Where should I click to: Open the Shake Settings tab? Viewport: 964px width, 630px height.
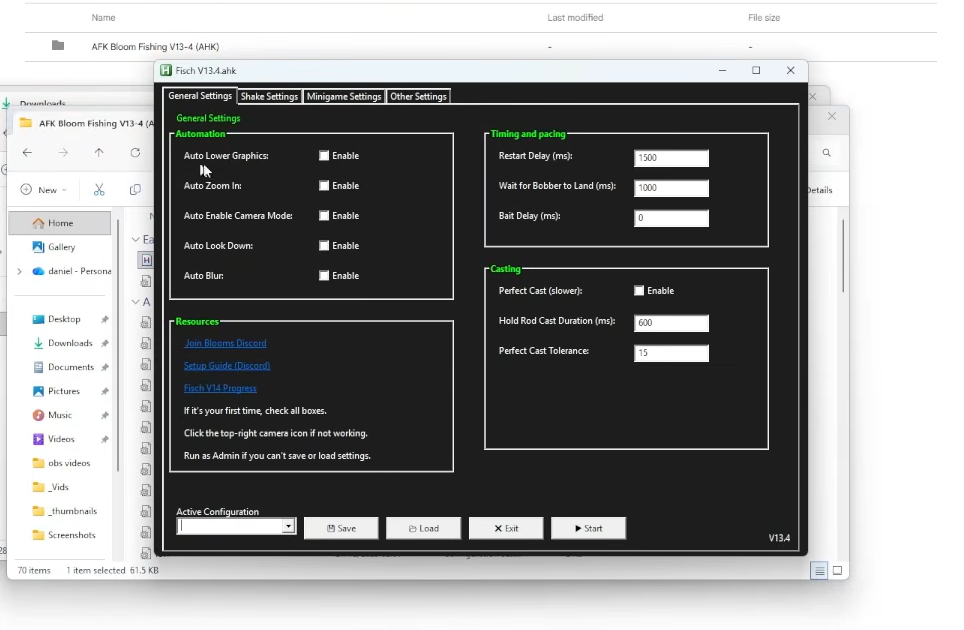point(269,96)
